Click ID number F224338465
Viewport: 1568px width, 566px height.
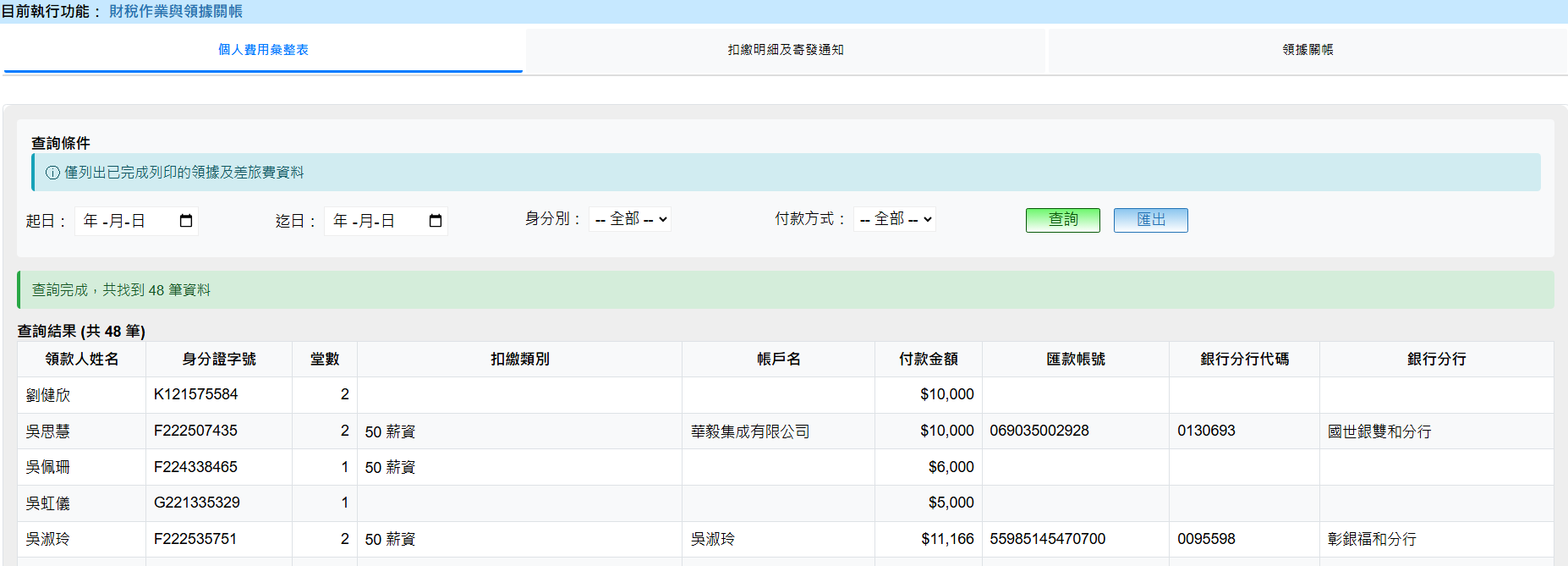pos(196,467)
